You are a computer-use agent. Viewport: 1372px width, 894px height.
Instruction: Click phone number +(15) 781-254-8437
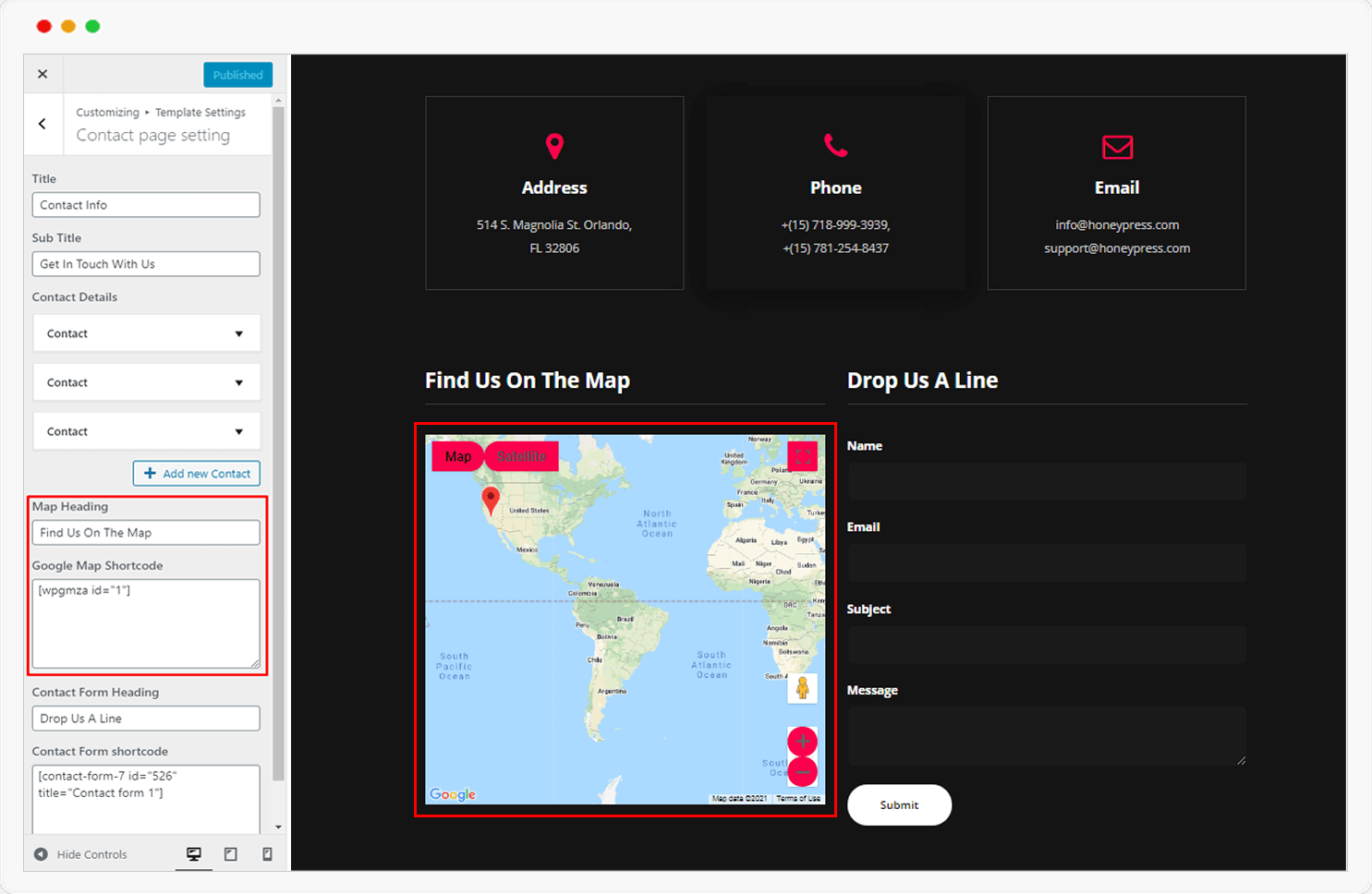835,248
